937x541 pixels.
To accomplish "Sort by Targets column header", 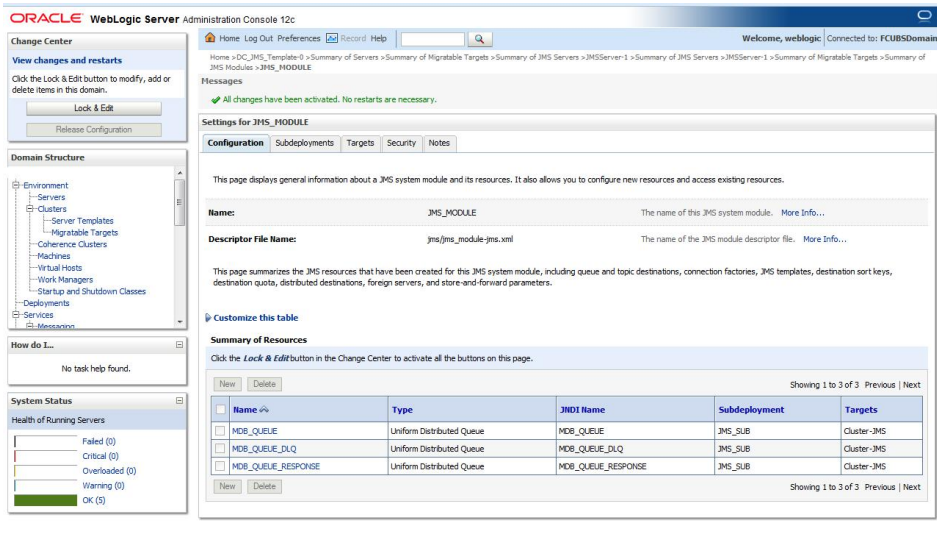I will [x=861, y=409].
